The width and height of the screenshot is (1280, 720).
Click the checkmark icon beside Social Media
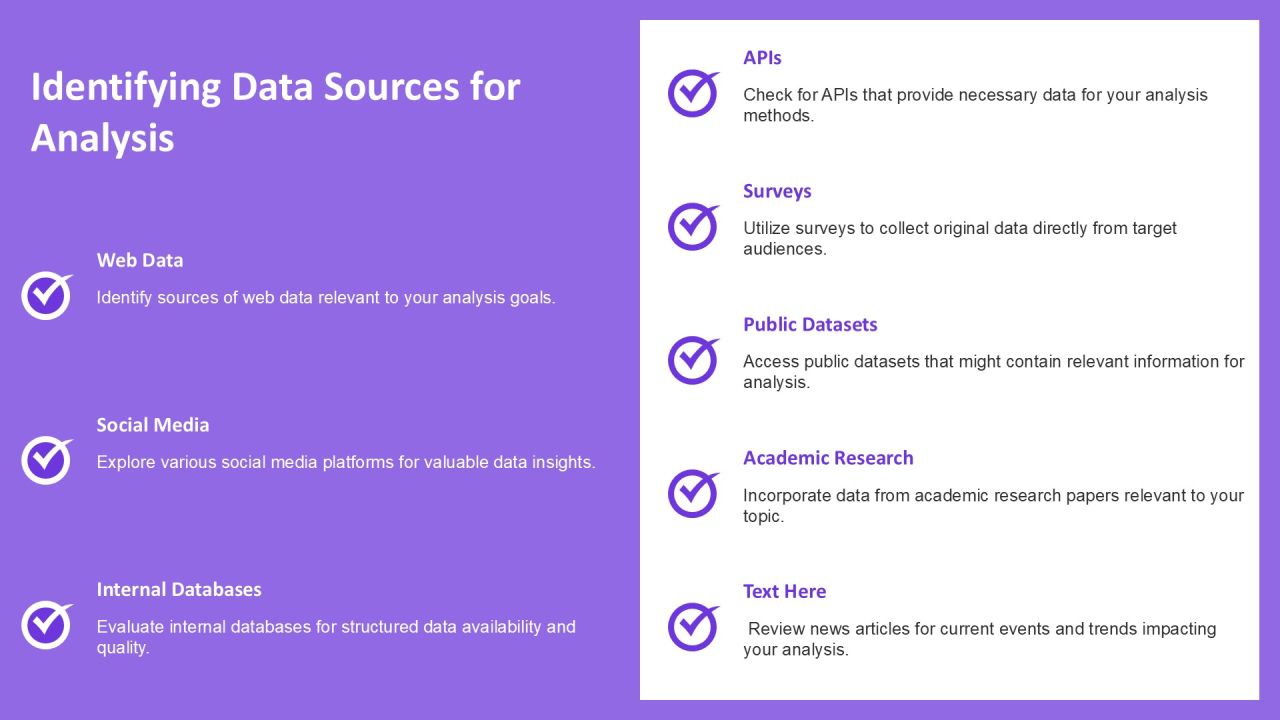point(47,460)
